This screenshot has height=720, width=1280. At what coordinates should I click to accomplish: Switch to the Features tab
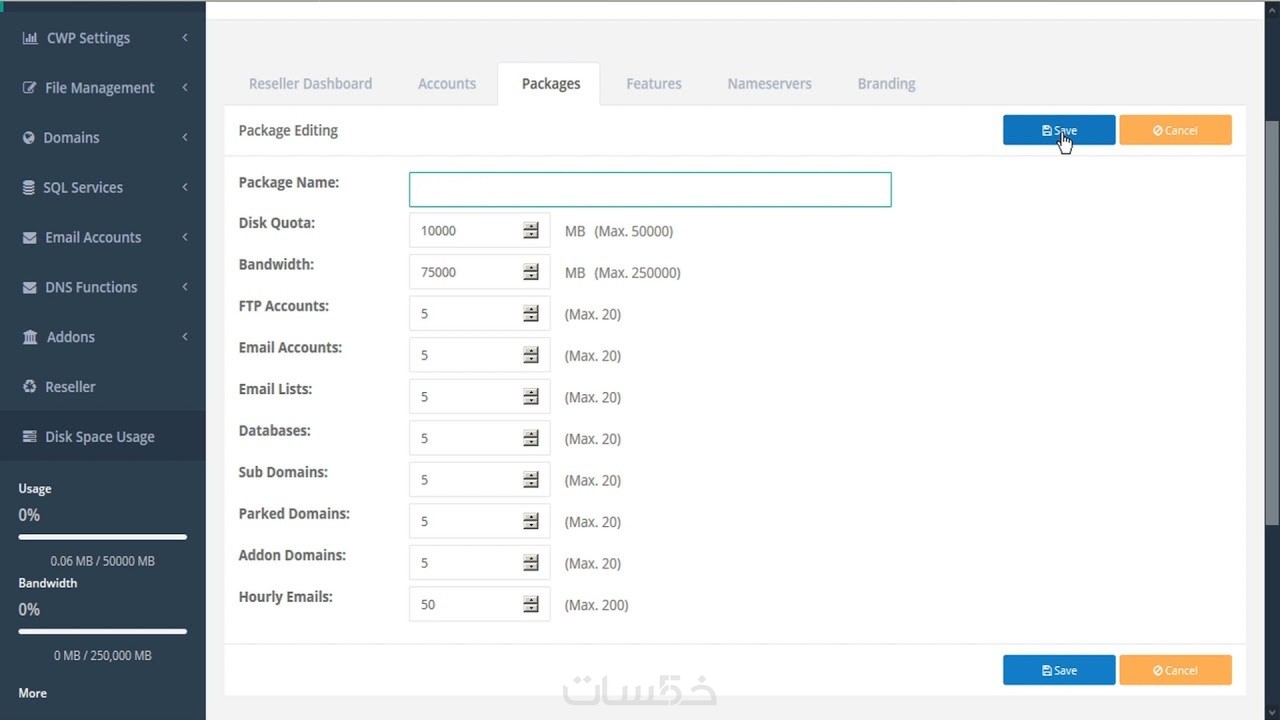654,84
